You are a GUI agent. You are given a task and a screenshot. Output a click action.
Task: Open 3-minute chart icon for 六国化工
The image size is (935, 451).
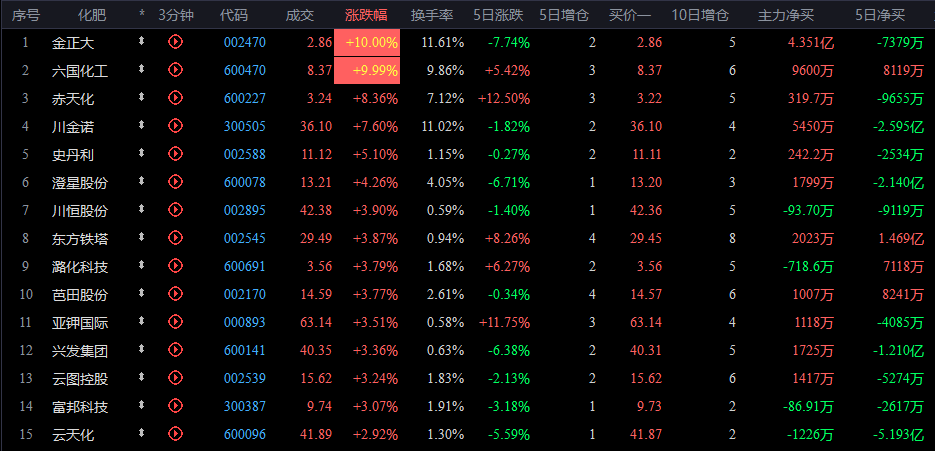pos(176,70)
